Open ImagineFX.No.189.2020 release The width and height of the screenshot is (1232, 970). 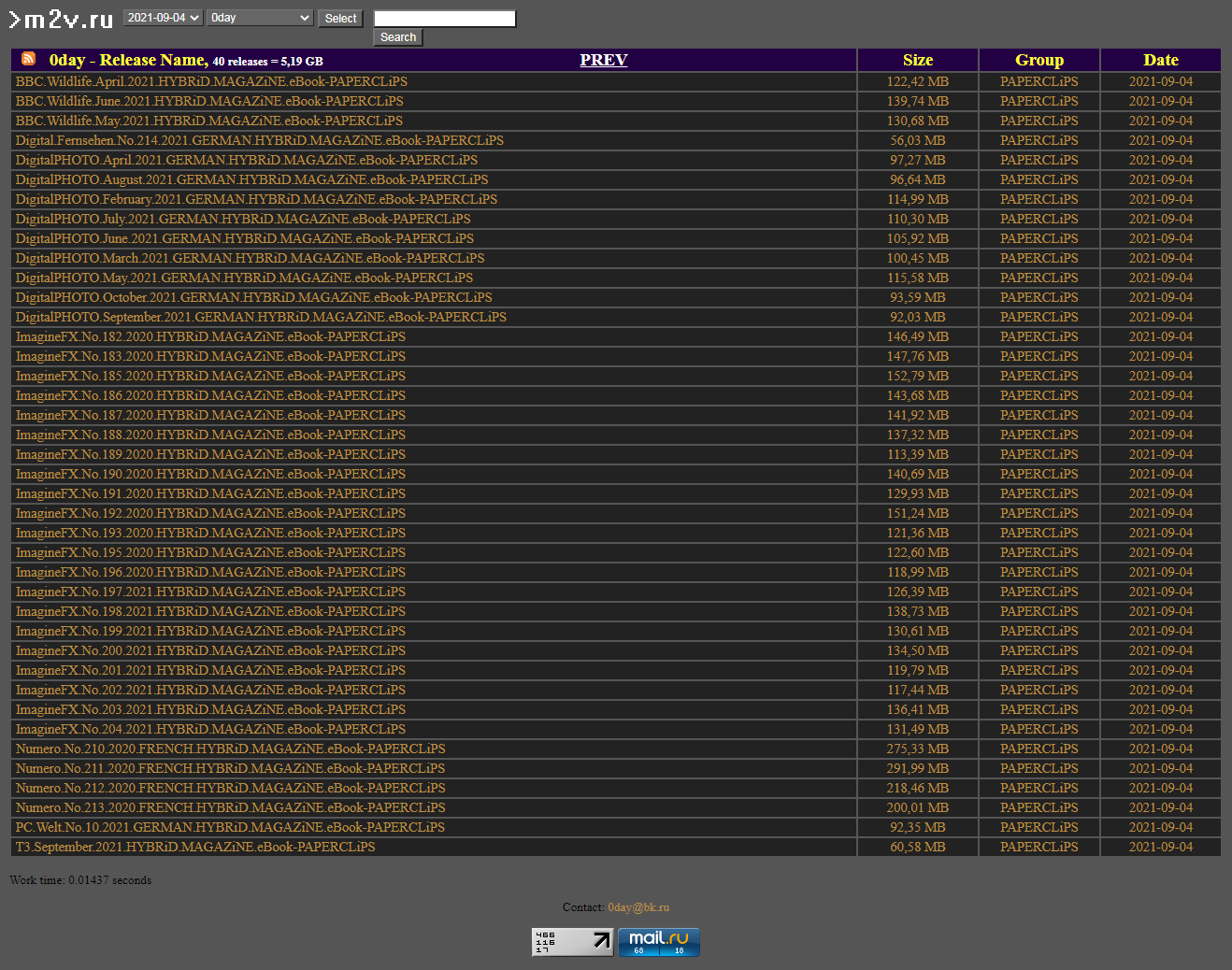point(210,454)
